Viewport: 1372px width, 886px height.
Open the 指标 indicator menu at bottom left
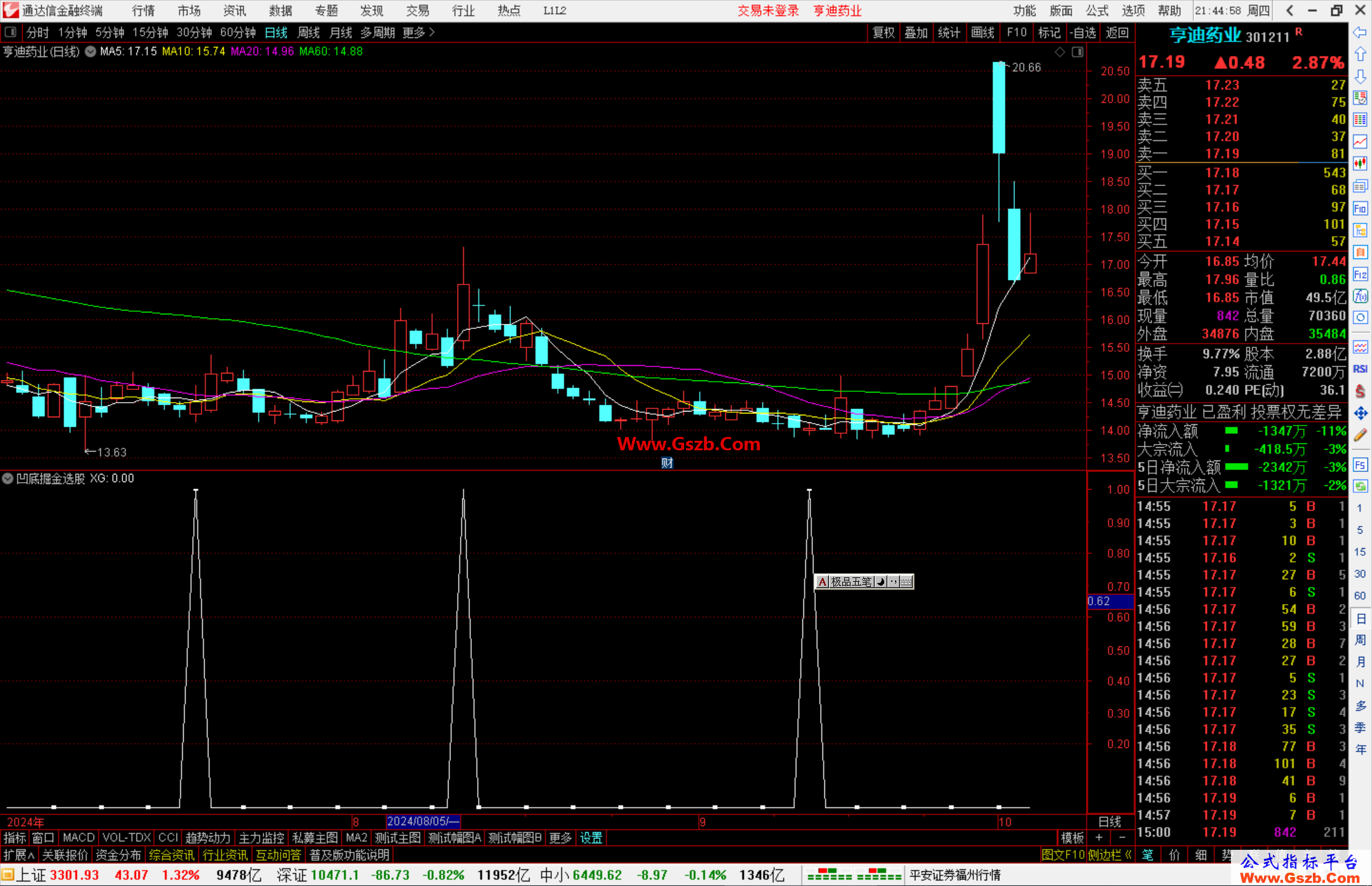[15, 838]
